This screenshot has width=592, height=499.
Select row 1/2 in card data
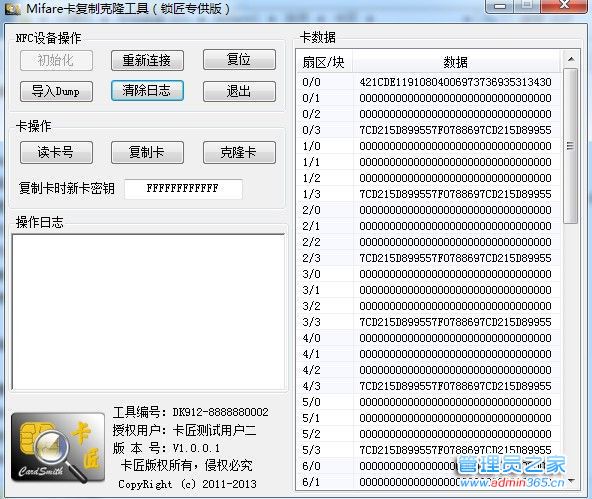pos(428,178)
